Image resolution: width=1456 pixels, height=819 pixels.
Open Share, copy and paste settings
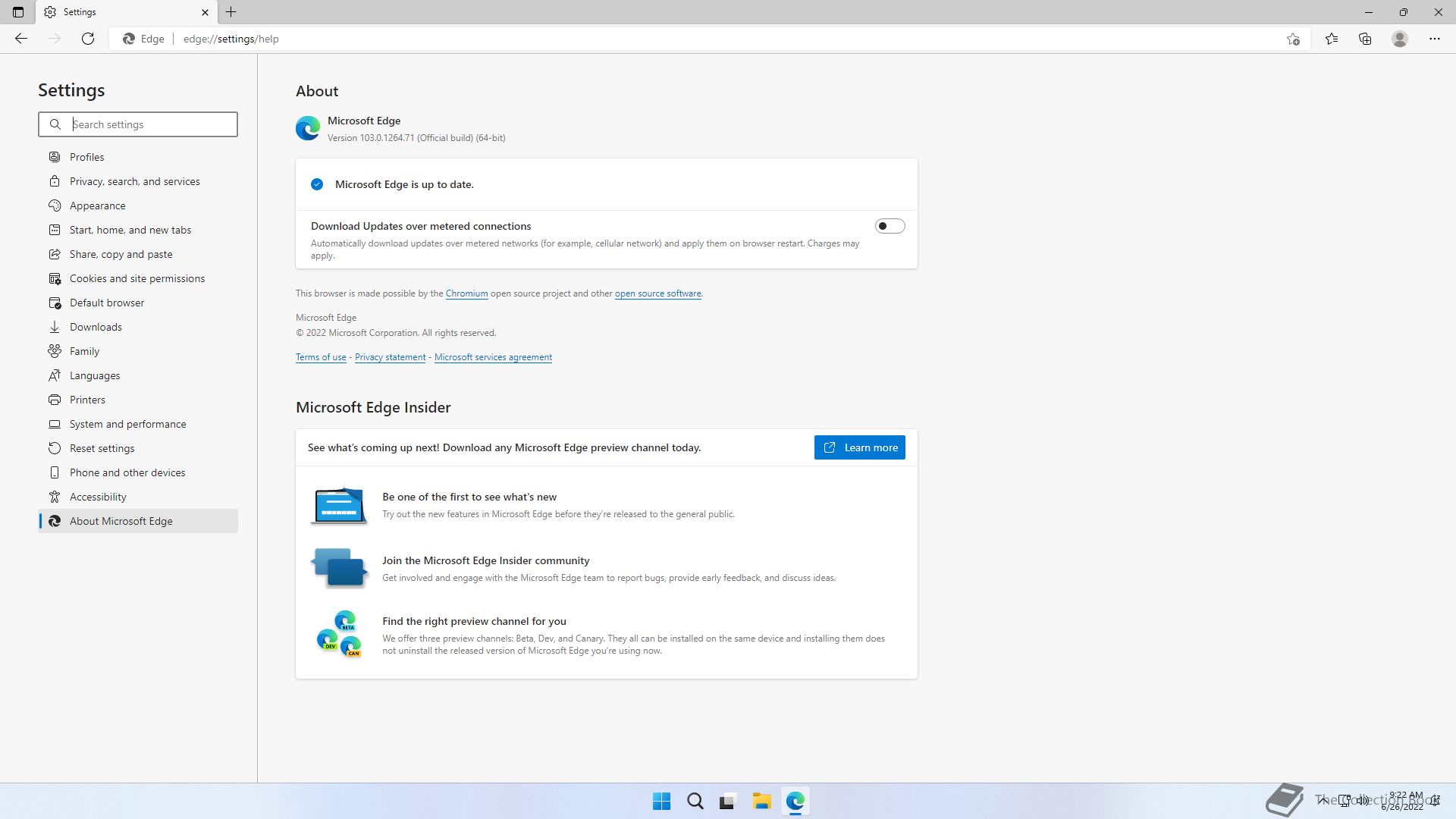(x=138, y=254)
